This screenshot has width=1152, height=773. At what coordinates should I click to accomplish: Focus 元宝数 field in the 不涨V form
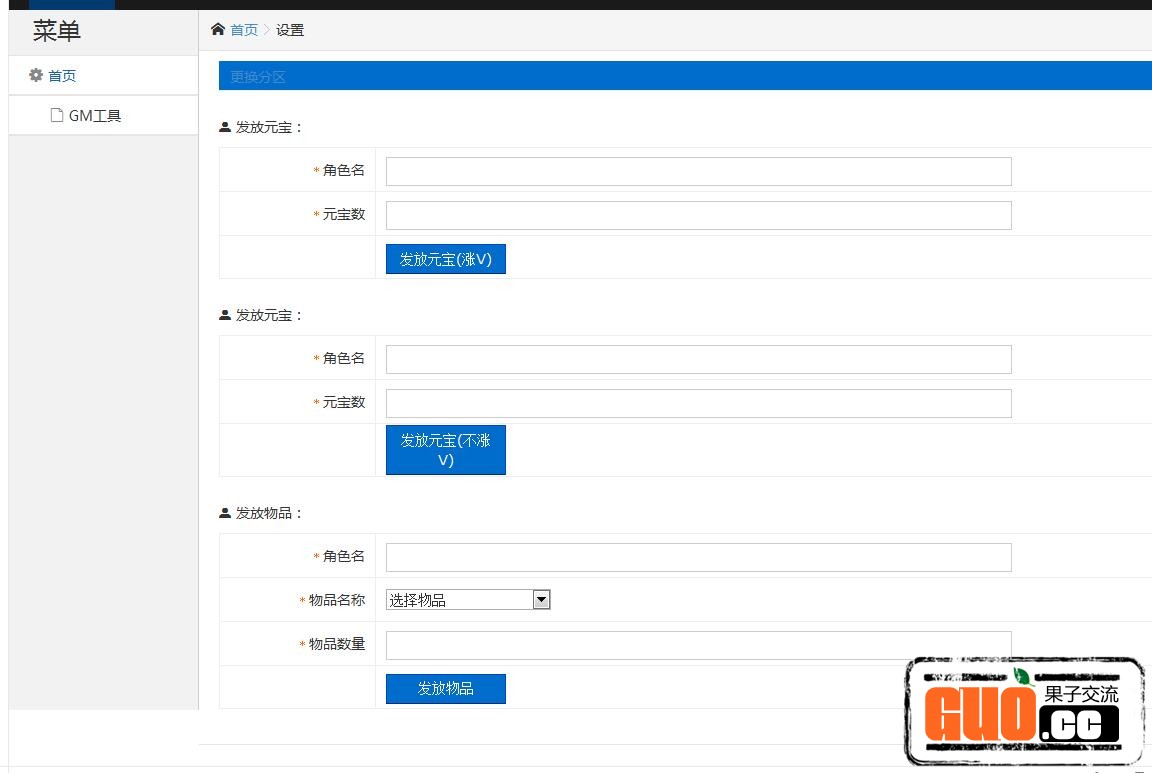[698, 403]
